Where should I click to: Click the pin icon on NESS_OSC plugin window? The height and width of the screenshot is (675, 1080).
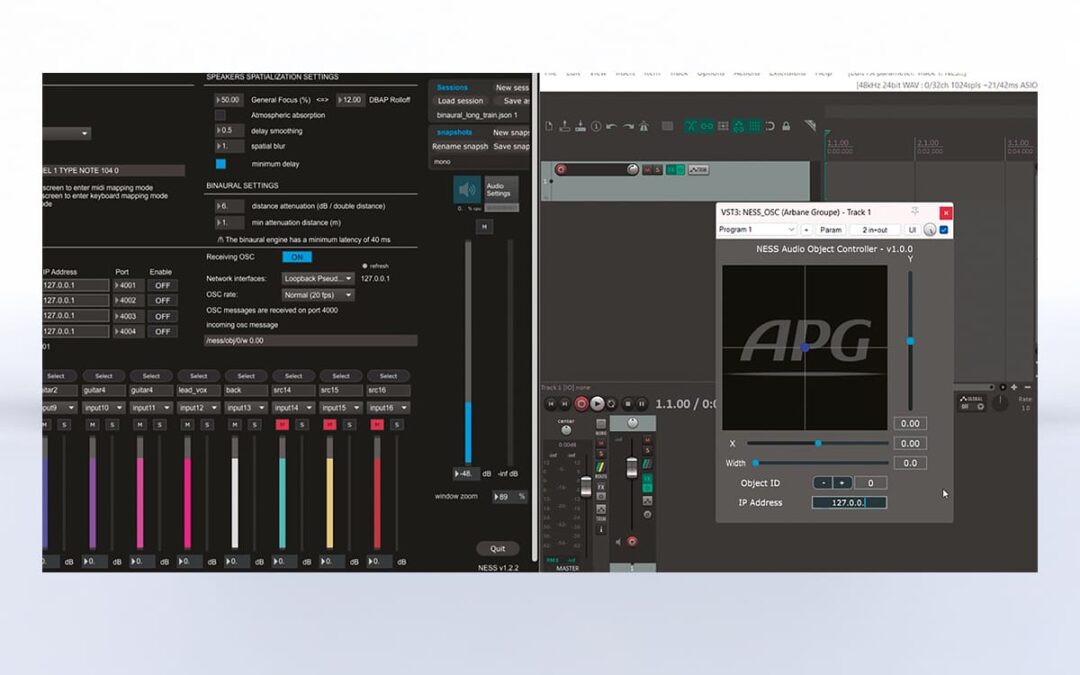915,212
